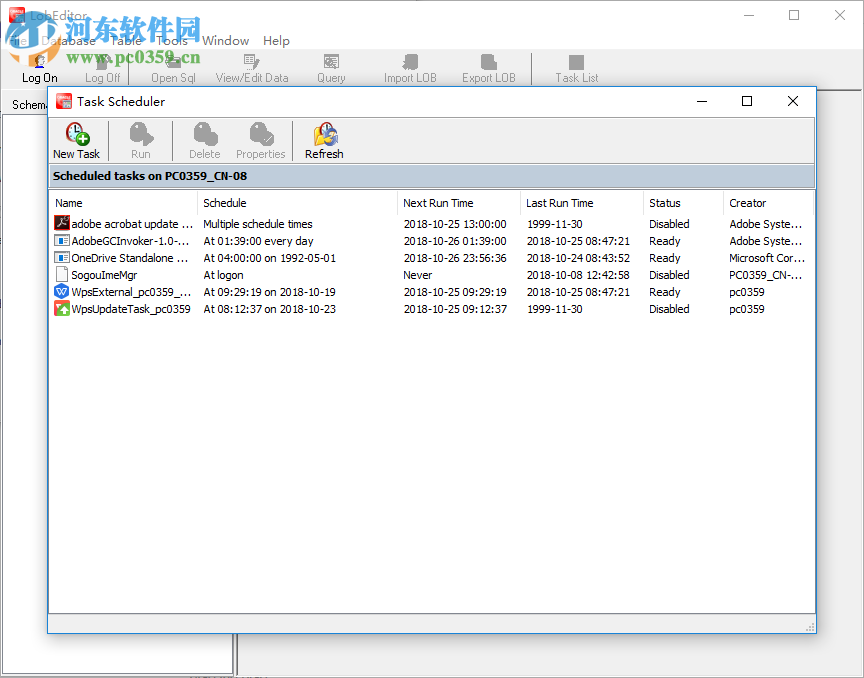Open the Export LOB tool

tap(488, 66)
